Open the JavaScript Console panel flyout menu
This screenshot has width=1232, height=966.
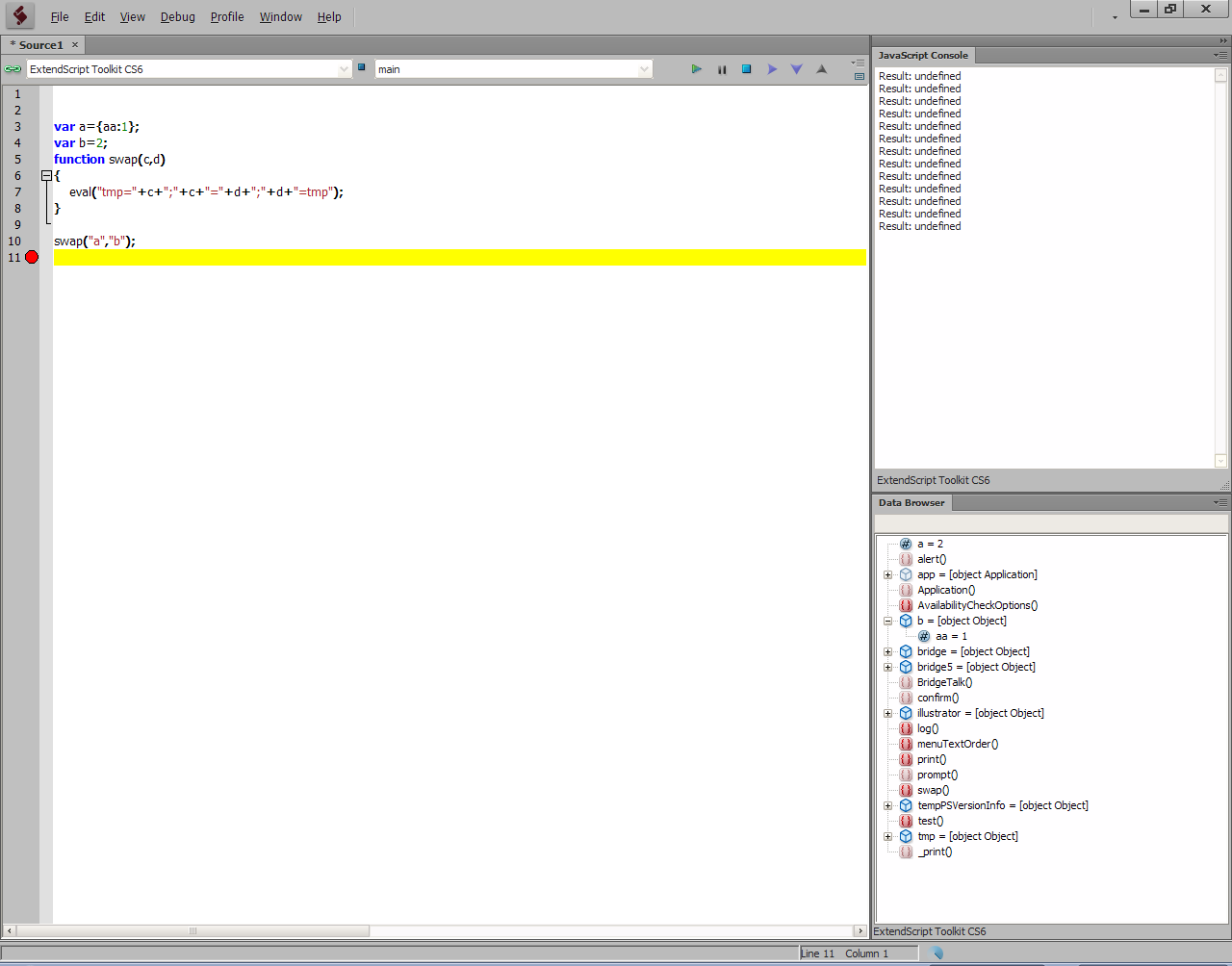pyautogui.click(x=1220, y=55)
